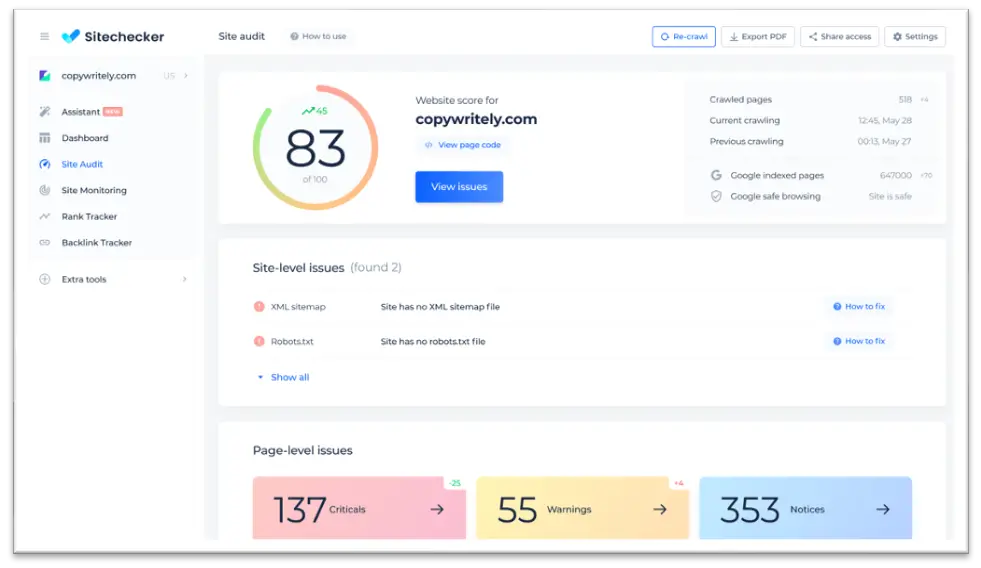Click the Google indexed pages value 647000
This screenshot has height=568, width=981.
tap(895, 175)
